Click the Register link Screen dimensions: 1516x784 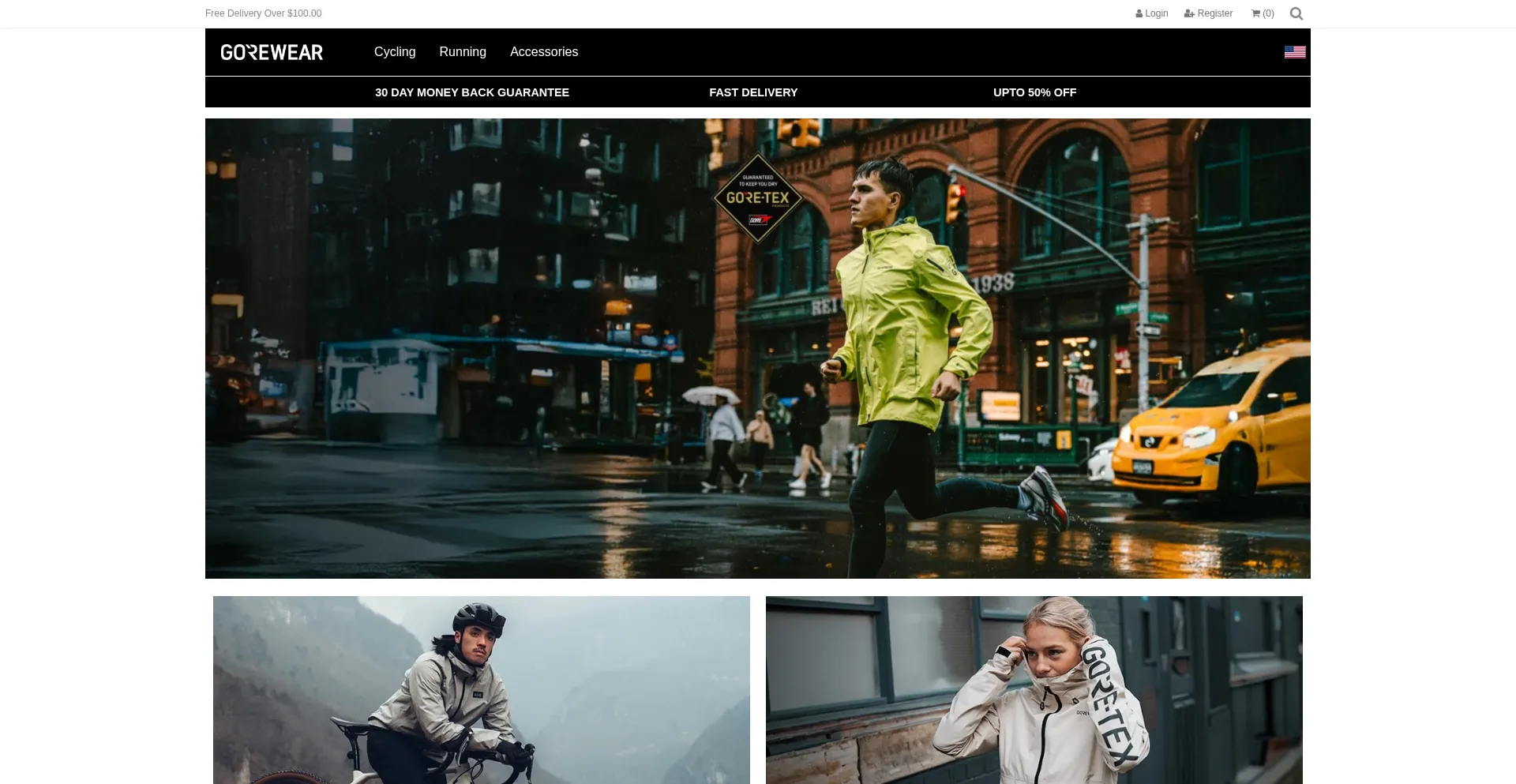(x=1208, y=13)
